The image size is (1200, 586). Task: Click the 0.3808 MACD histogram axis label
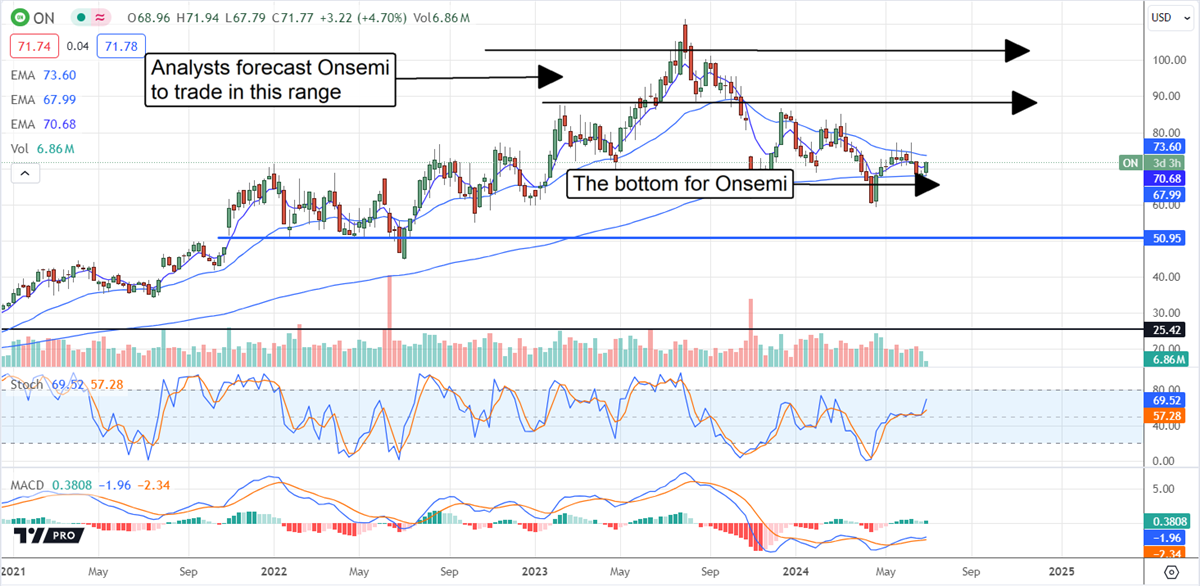coord(1166,521)
